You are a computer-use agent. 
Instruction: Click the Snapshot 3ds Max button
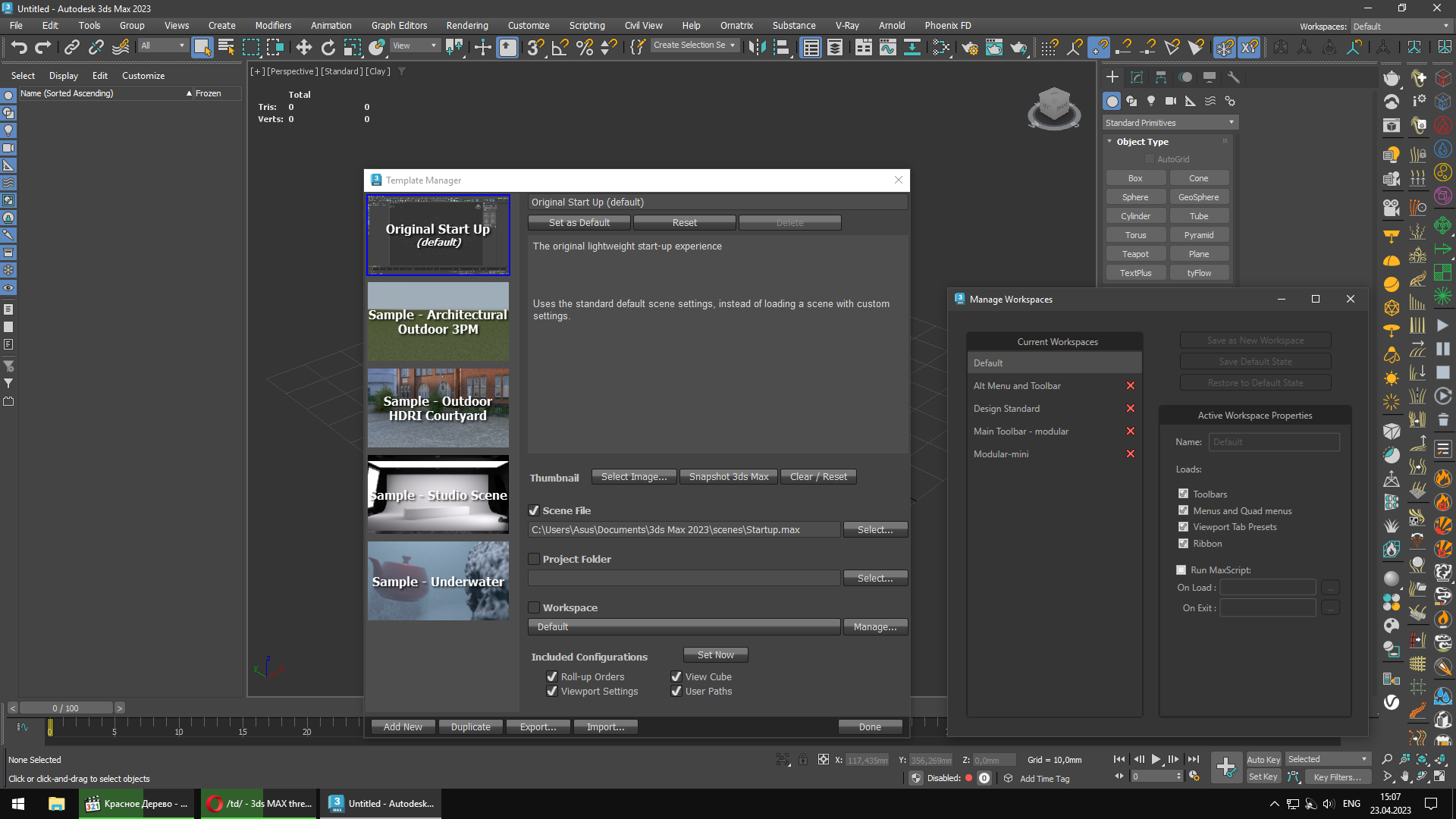728,477
